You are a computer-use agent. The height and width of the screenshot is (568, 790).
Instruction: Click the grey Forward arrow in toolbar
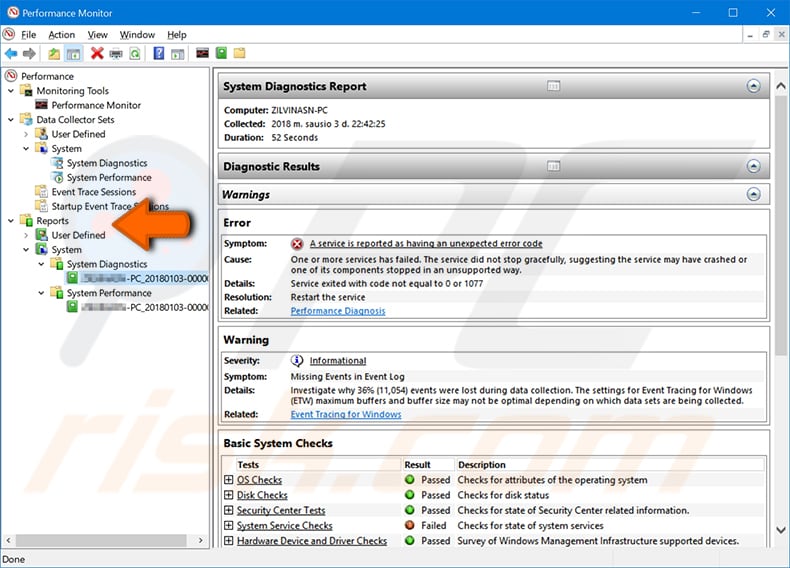pyautogui.click(x=29, y=53)
